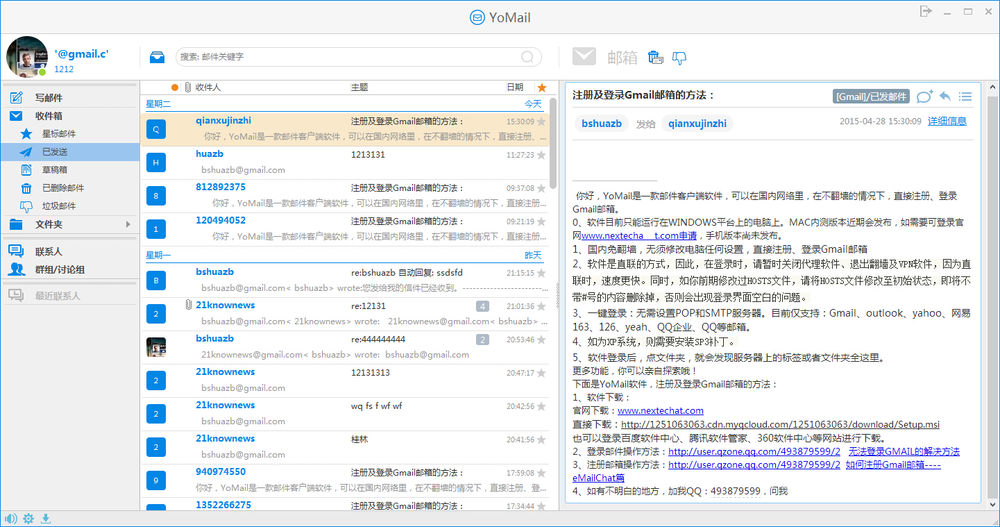
Task: Open the drafts folder icon
Action: [26, 170]
